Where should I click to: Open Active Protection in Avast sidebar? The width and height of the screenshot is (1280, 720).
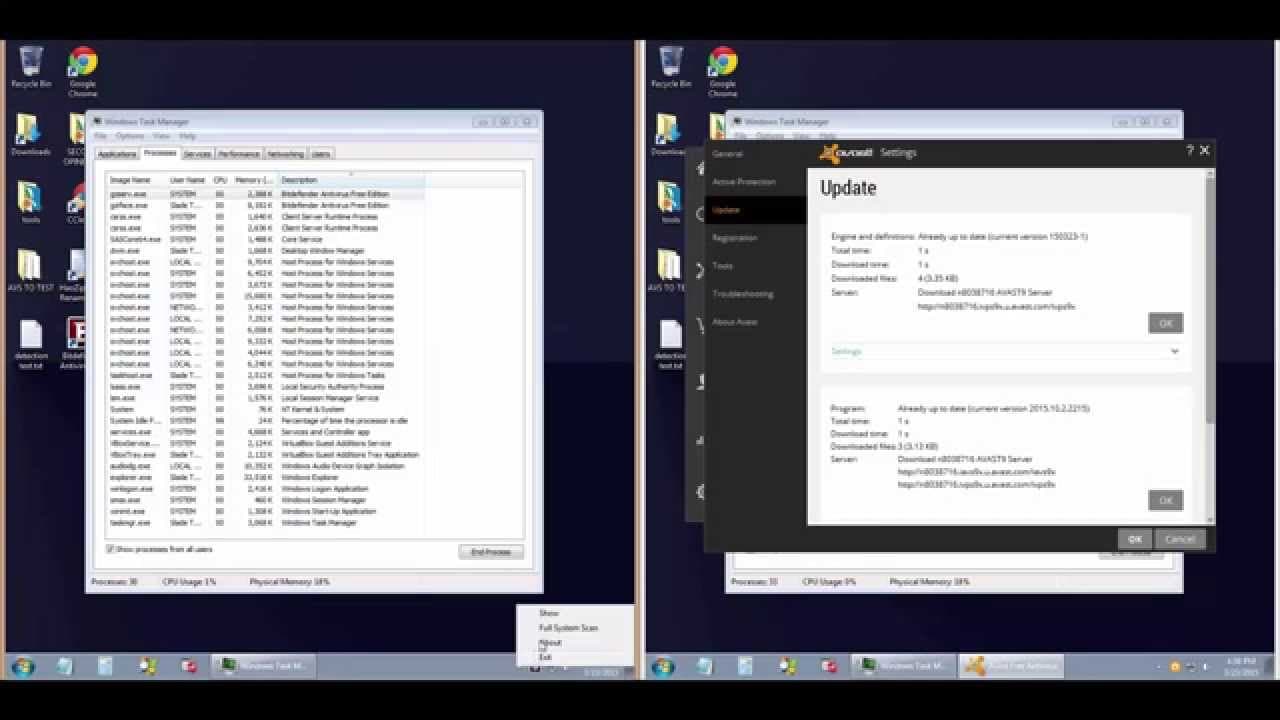744,182
